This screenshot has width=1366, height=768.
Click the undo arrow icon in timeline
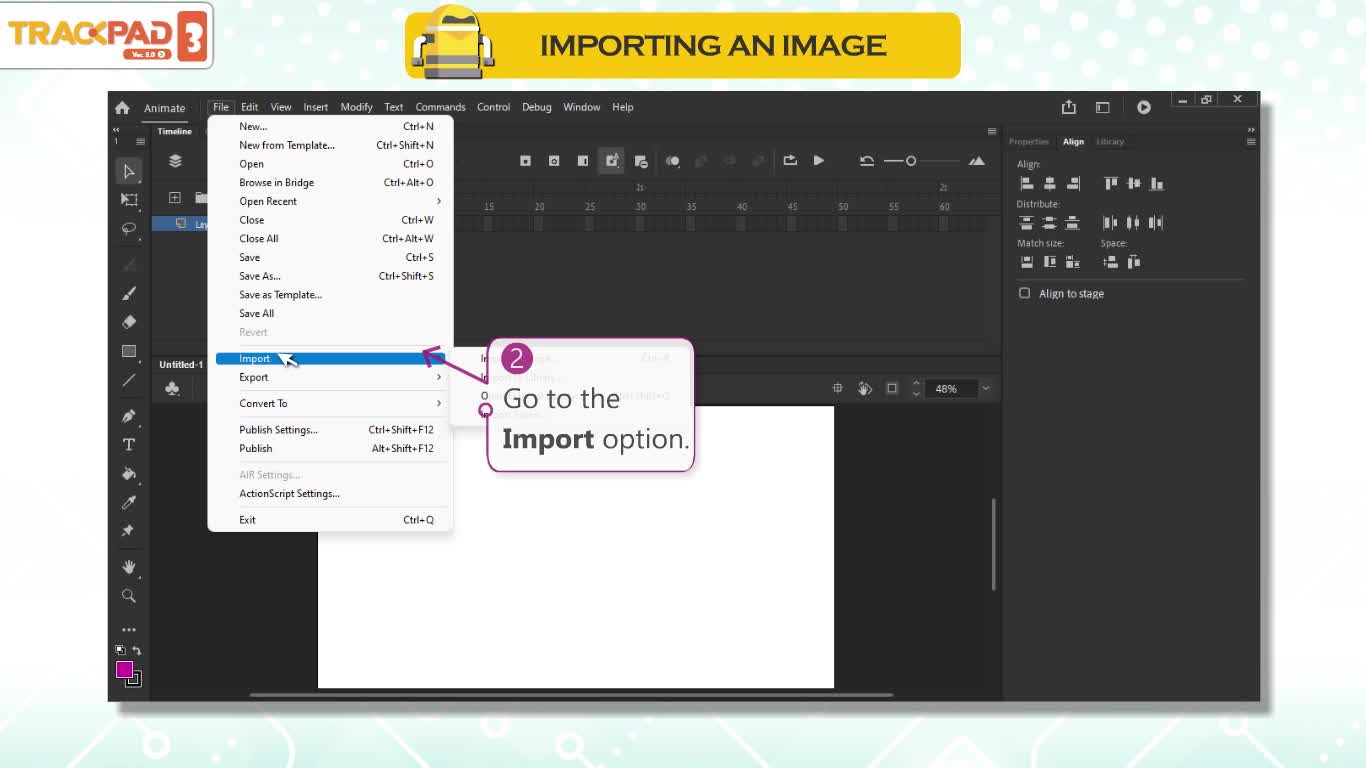pyautogui.click(x=867, y=161)
